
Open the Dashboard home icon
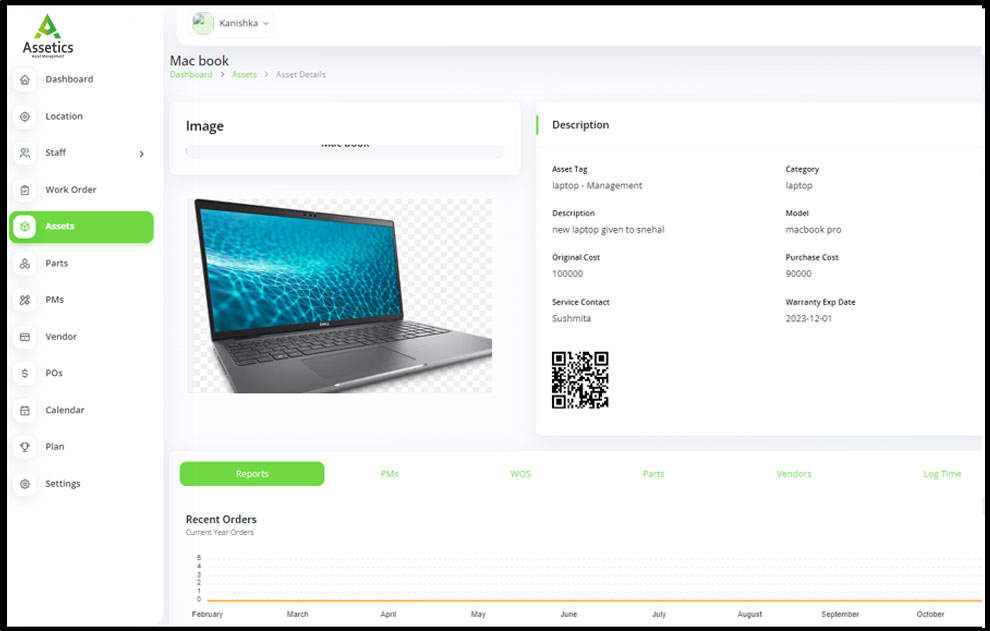tap(25, 80)
